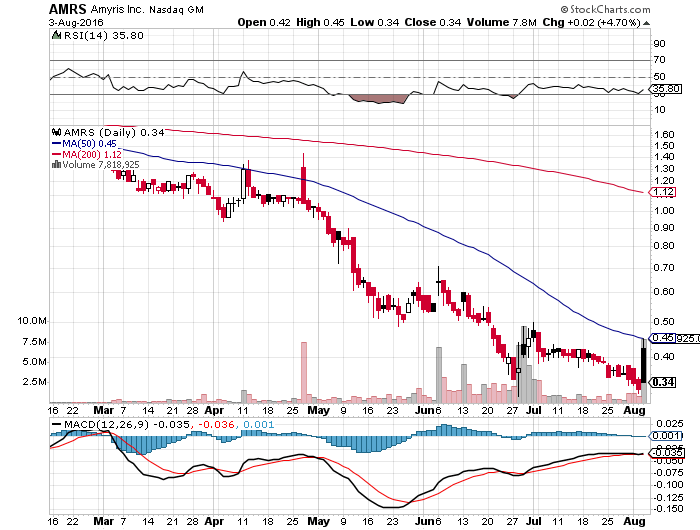
Task: Click the -0.150 level on the MACD axis
Action: coord(668,509)
